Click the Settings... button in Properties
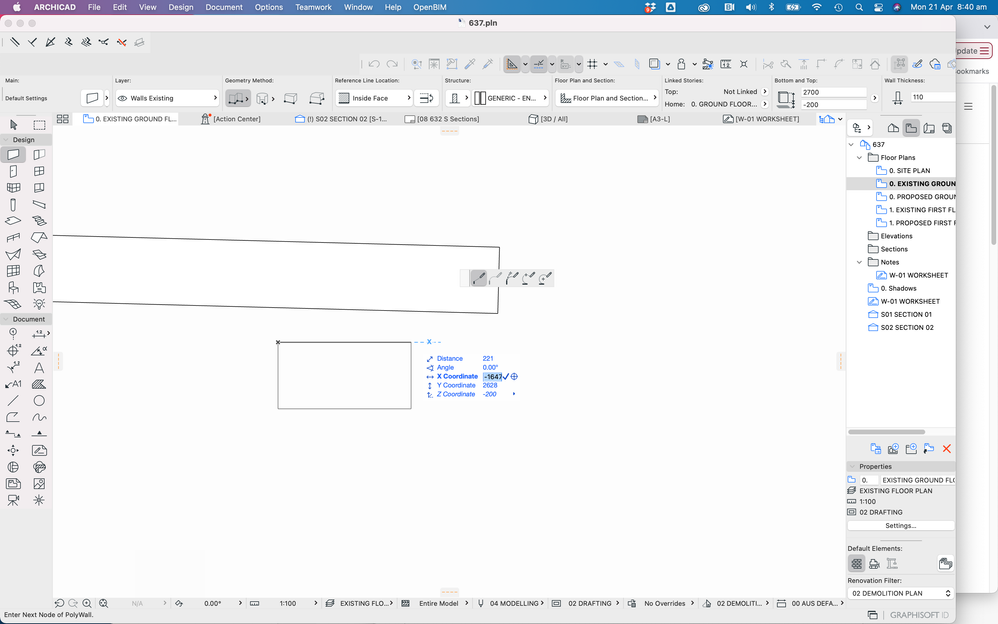 901,526
